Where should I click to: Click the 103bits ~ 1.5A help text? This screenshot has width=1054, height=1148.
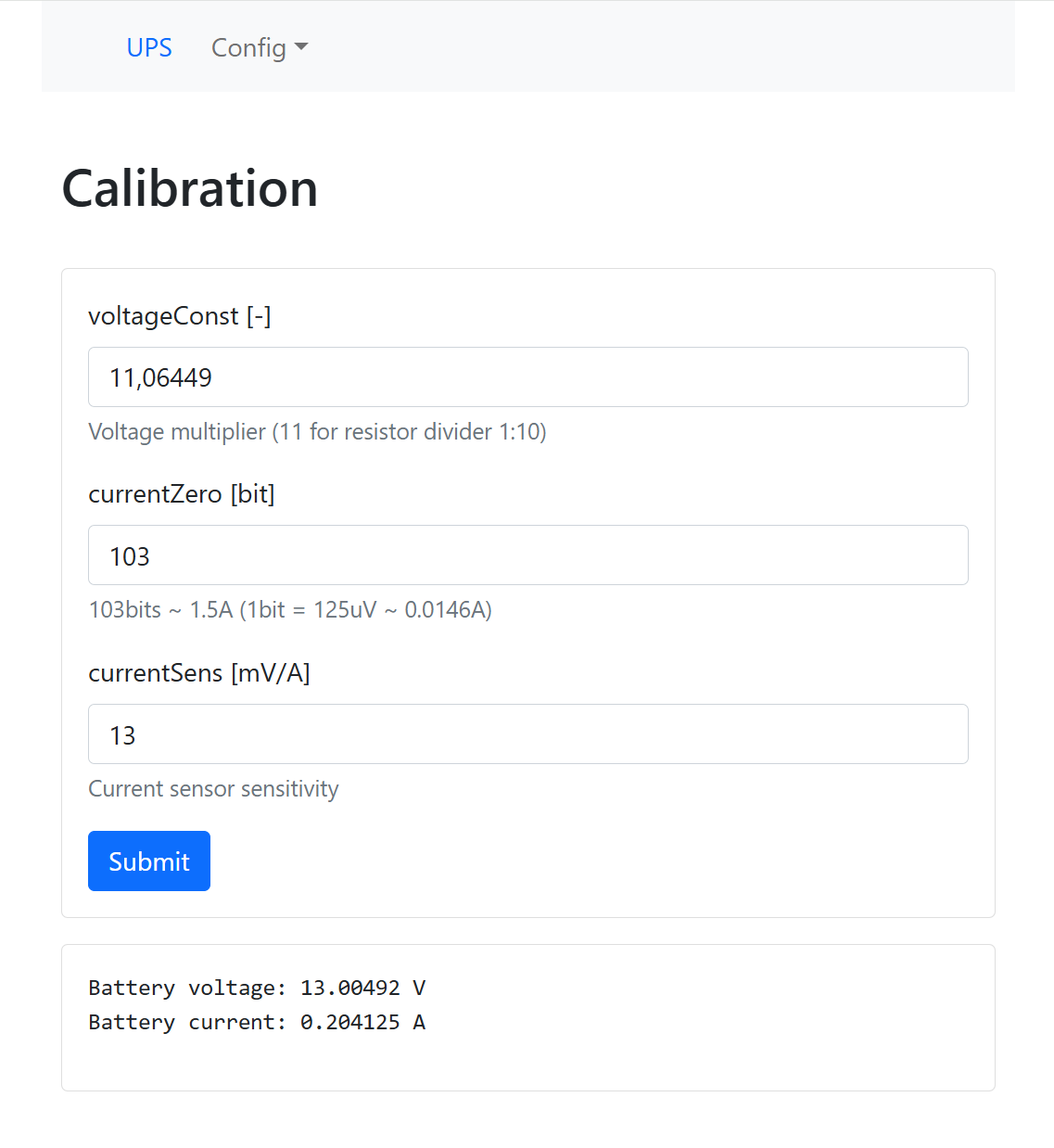point(290,610)
